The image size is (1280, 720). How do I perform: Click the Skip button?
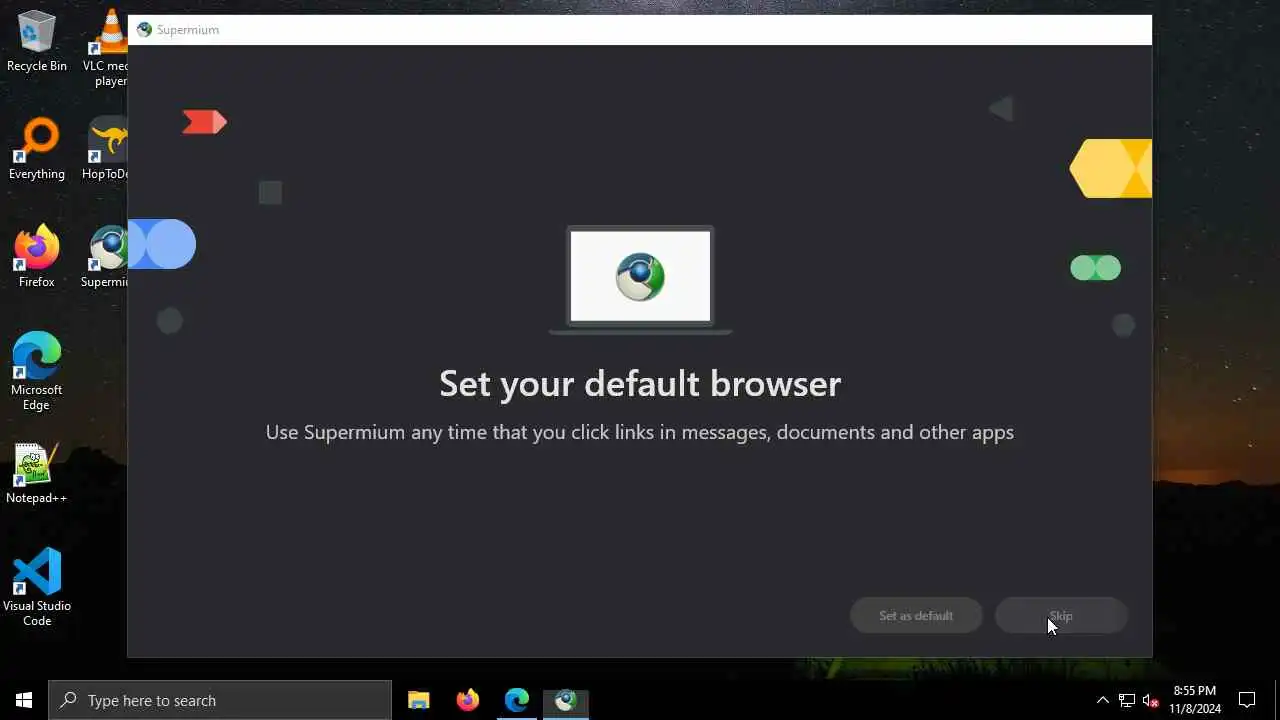pos(1061,616)
